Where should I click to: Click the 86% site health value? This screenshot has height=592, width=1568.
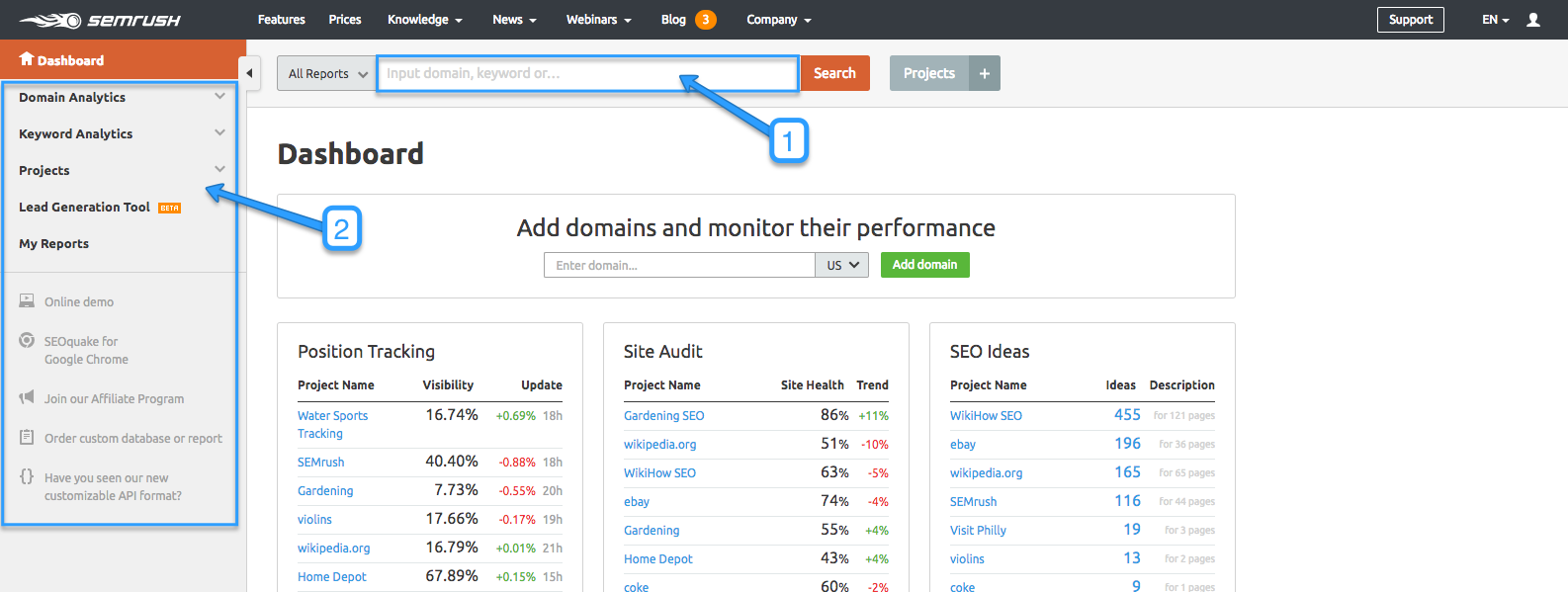click(834, 414)
